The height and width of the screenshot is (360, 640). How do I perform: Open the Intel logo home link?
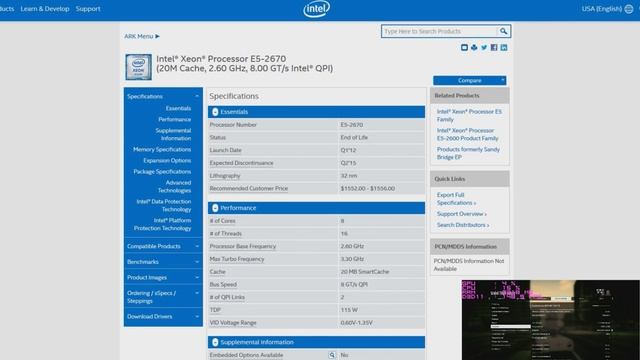point(316,9)
